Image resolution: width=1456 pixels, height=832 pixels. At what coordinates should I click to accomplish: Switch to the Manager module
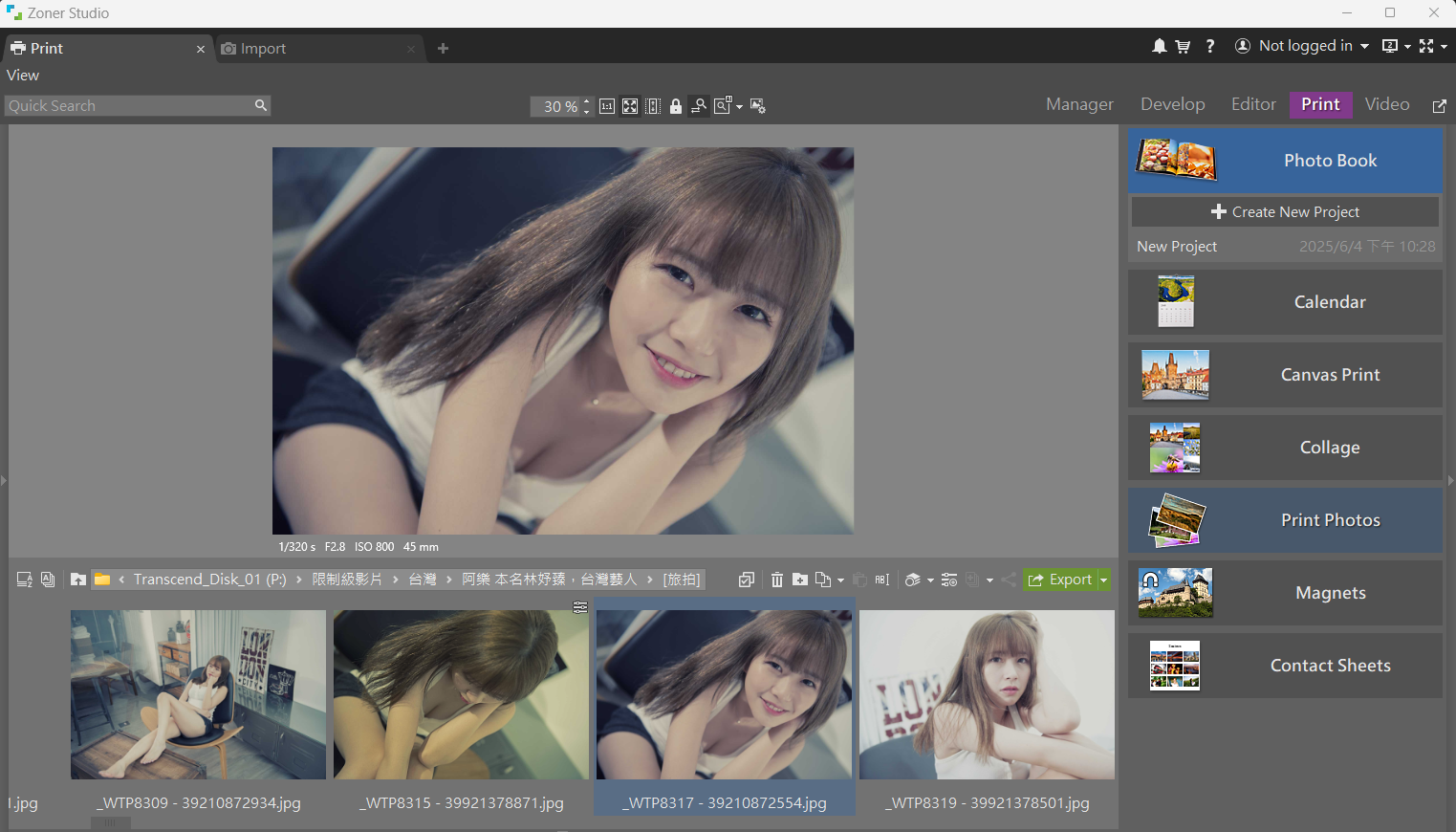click(1079, 104)
